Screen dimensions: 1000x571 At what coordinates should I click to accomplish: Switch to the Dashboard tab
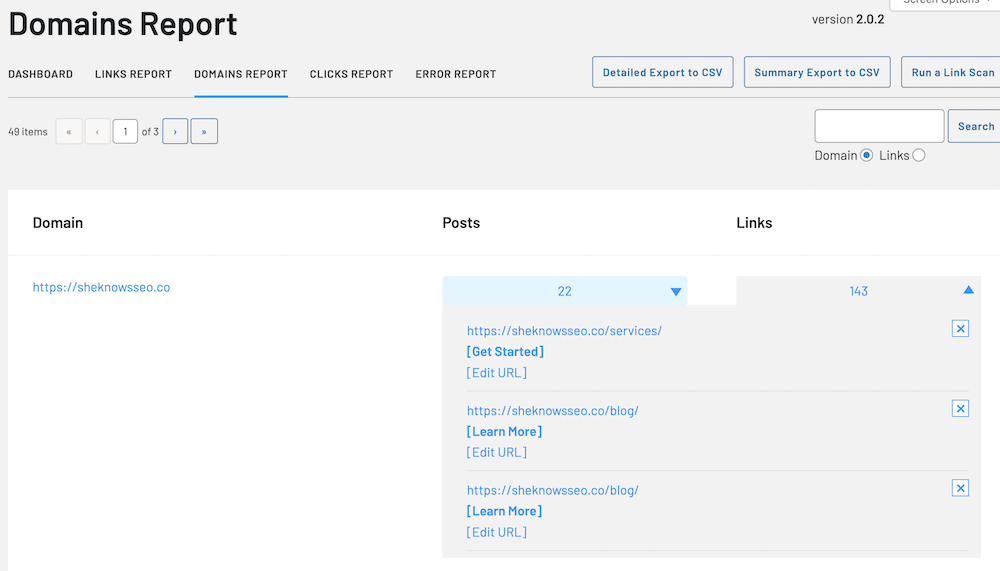pos(40,74)
